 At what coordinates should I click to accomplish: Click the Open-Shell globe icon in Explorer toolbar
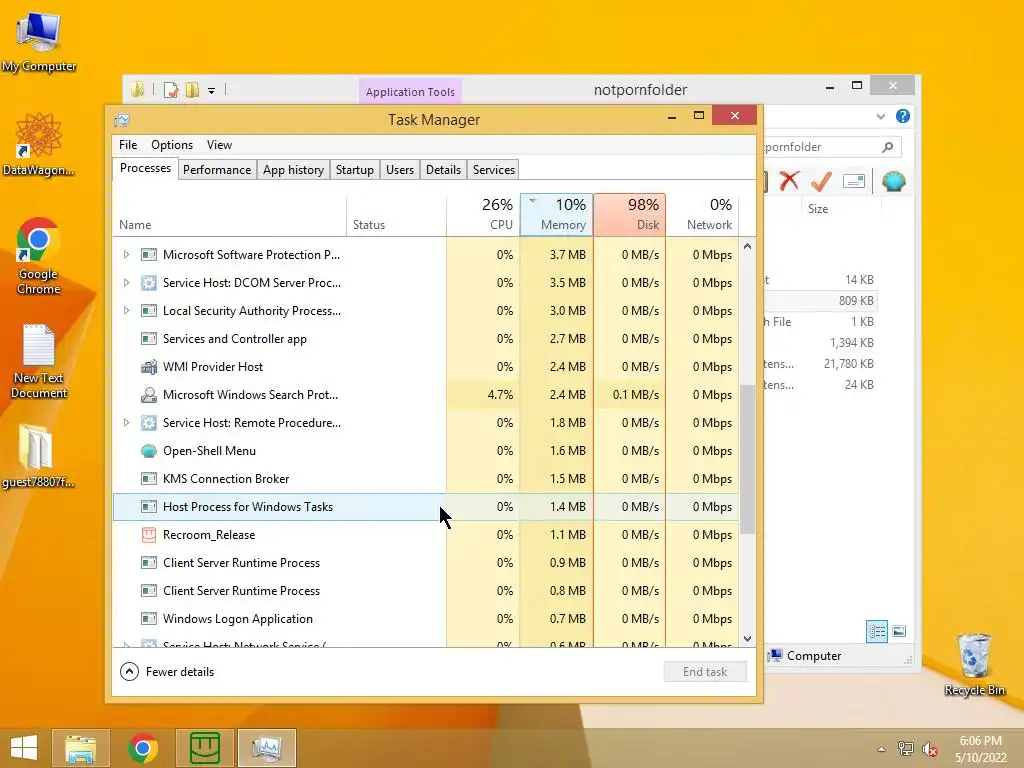[x=893, y=181]
